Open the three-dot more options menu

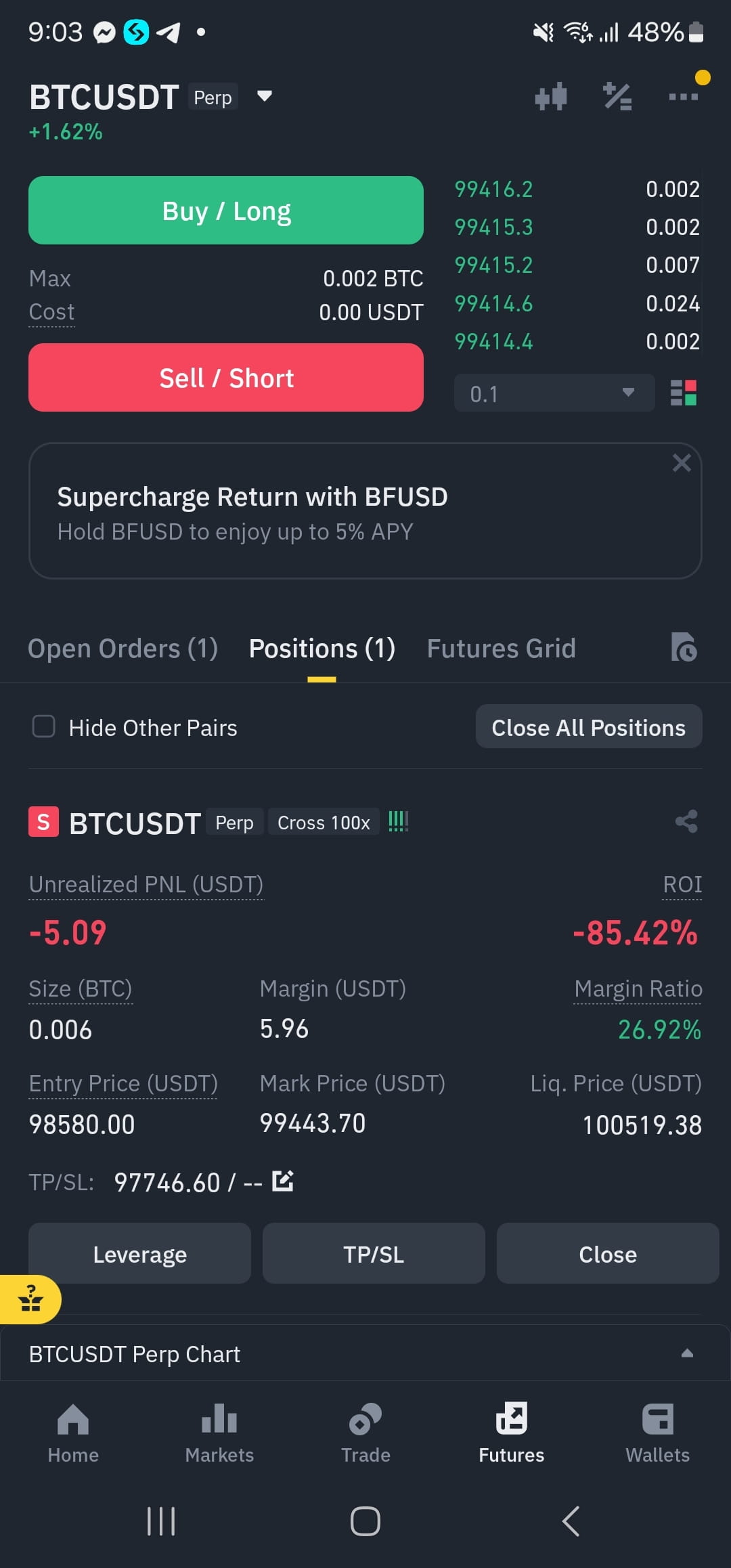point(683,97)
